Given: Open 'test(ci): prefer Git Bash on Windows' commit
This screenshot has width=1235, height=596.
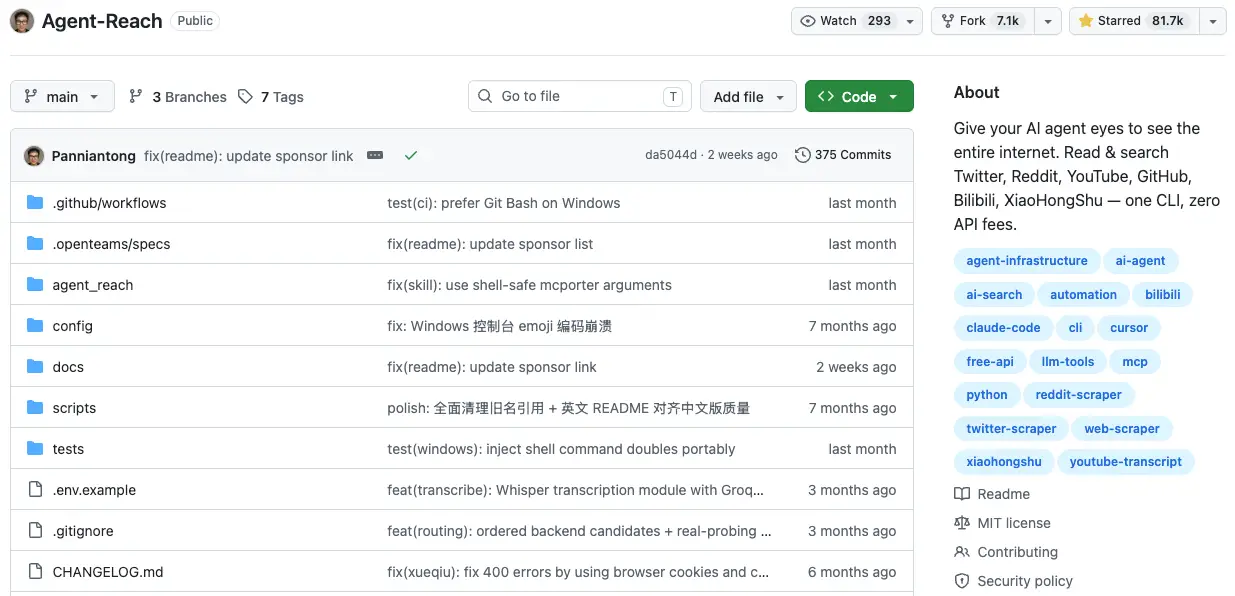Looking at the screenshot, I should point(504,203).
